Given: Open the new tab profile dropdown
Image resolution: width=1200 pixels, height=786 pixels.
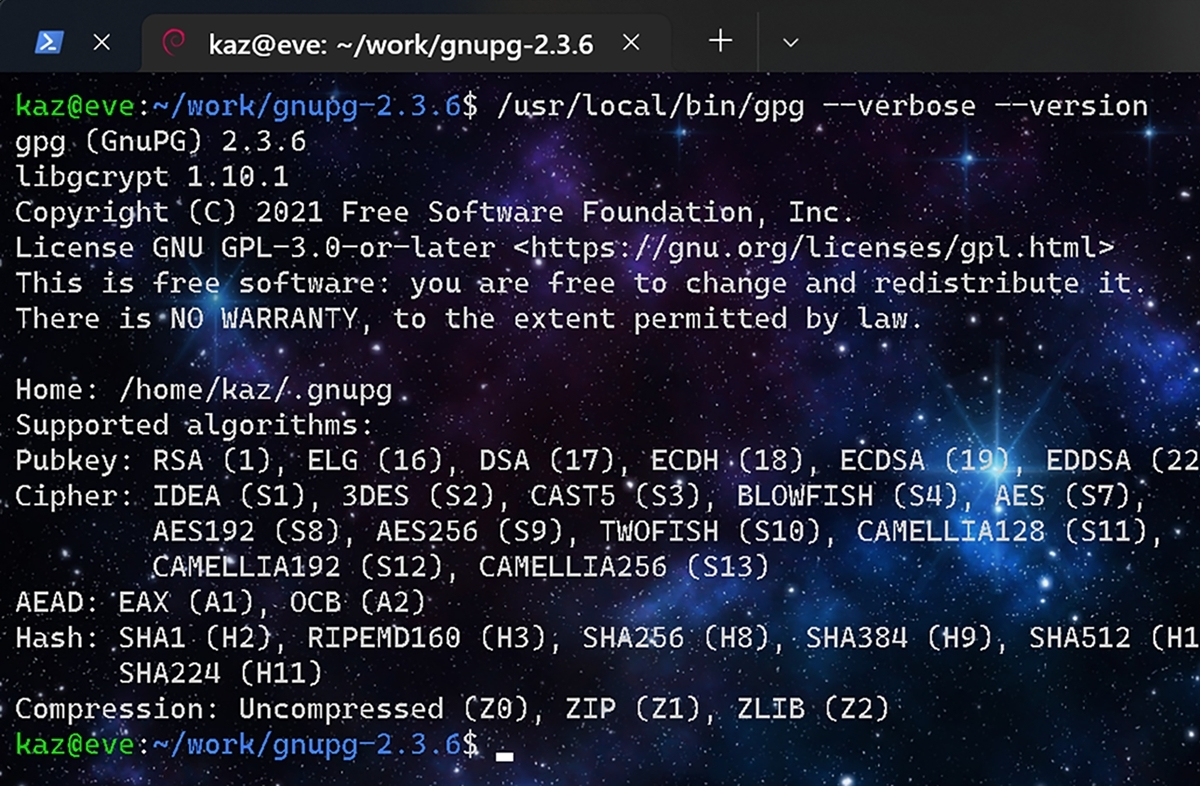Looking at the screenshot, I should point(790,42).
